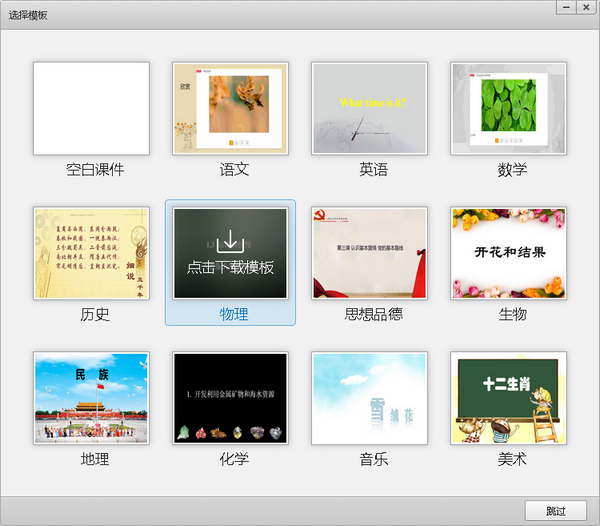Screen dimensions: 600x526
Task: Select the 空白课件 blank template thumbnail
Action: (91, 108)
